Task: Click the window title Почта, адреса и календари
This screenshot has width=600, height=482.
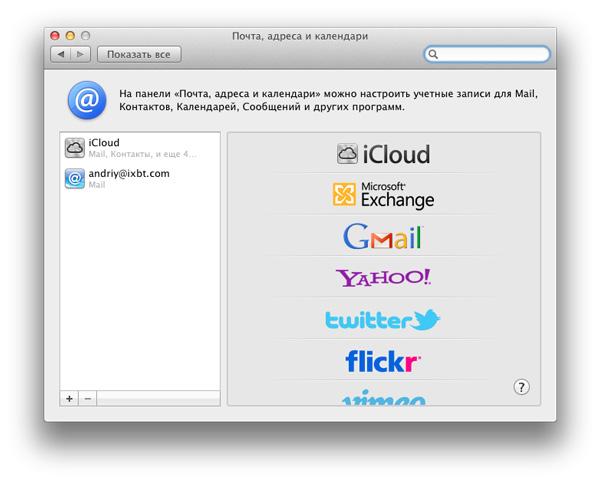Action: pyautogui.click(x=300, y=36)
